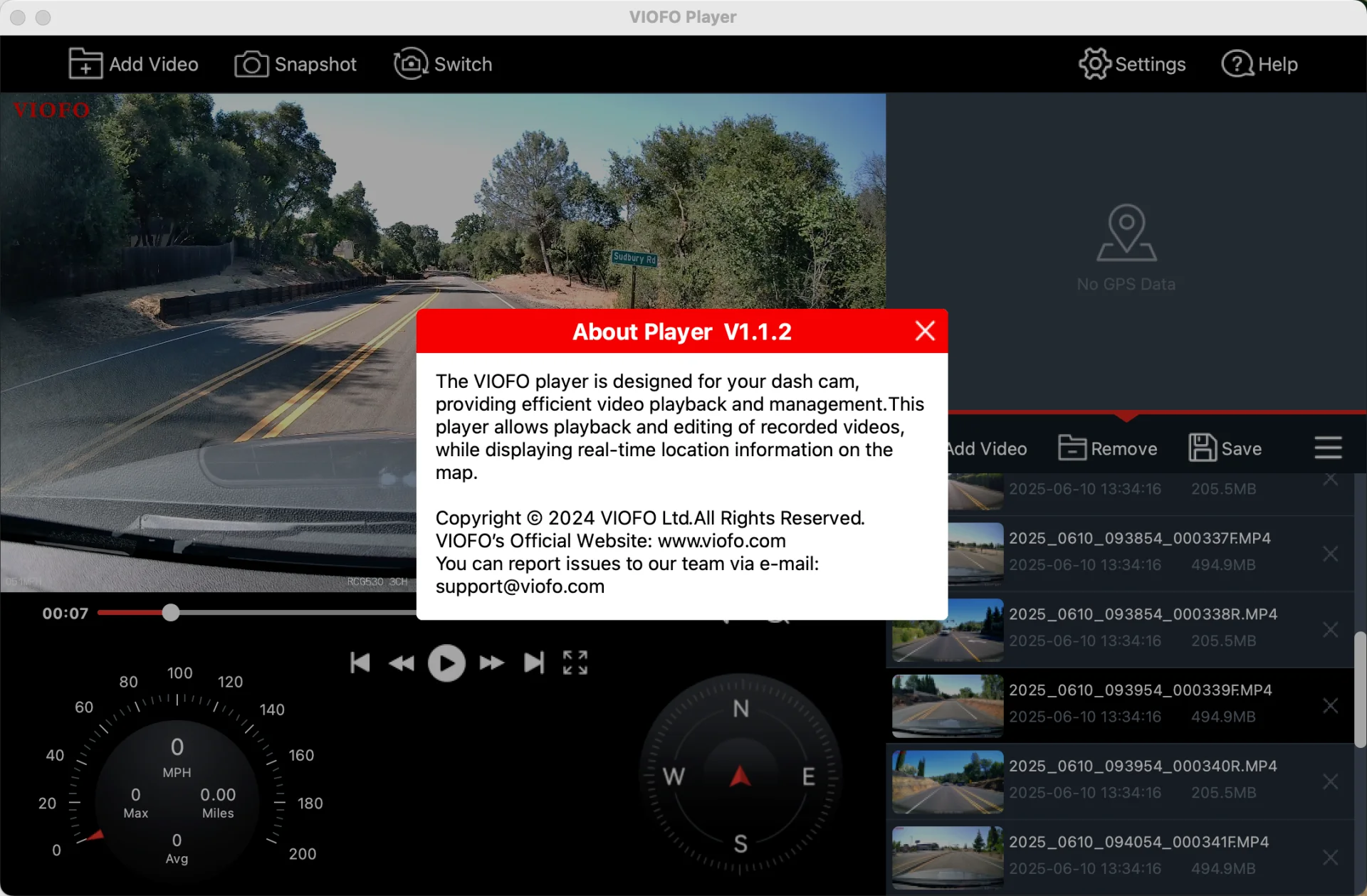1367x896 pixels.
Task: Save the playlist video
Action: coord(1225,448)
